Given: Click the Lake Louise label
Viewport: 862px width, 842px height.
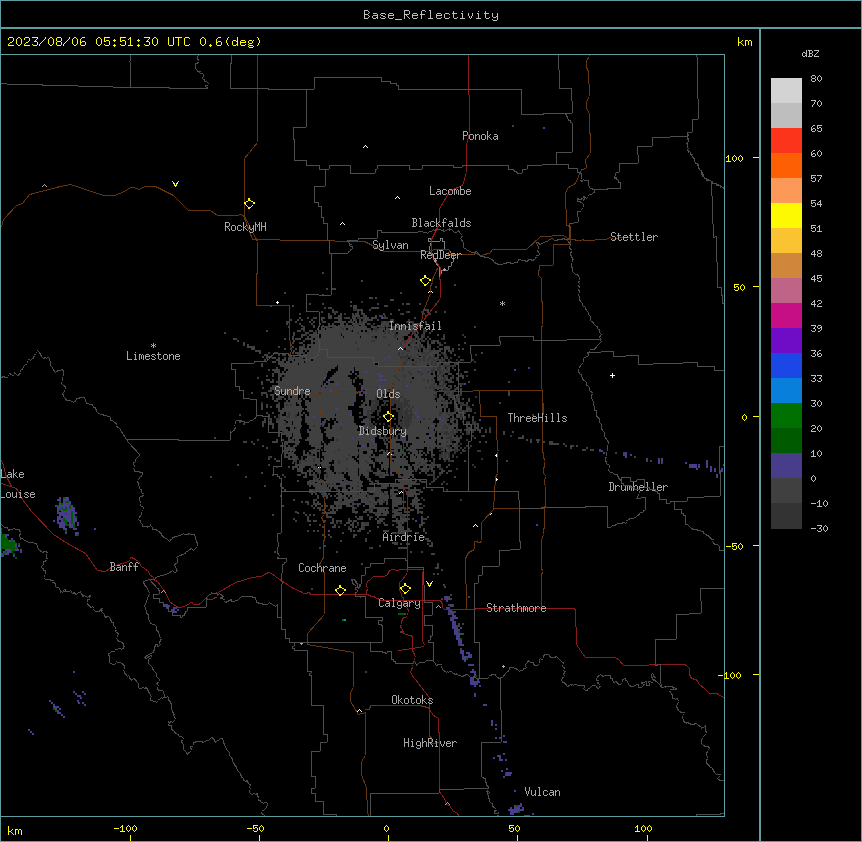Looking at the screenshot, I should coord(16,484).
